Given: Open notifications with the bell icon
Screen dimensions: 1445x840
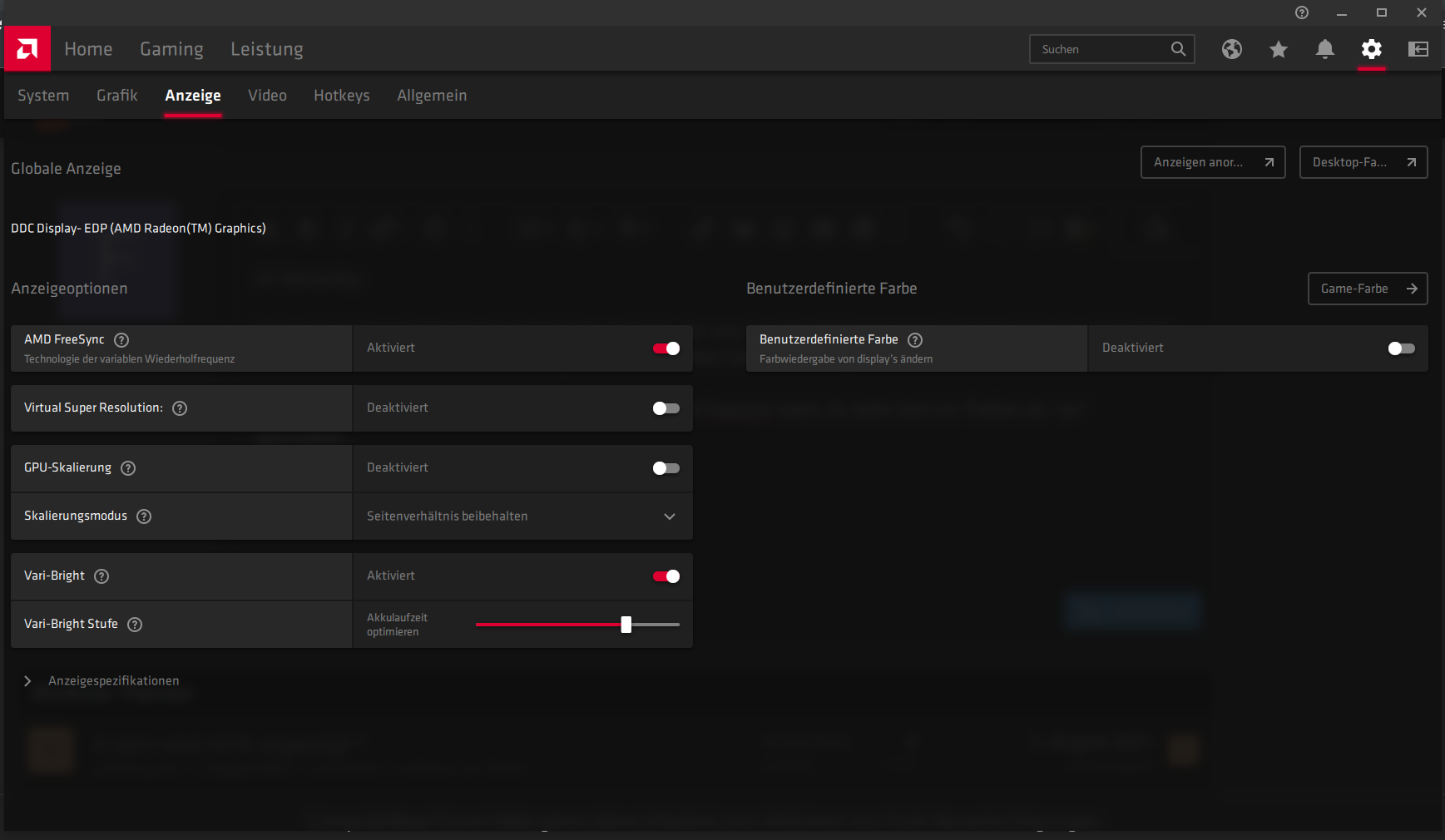Looking at the screenshot, I should (x=1325, y=49).
